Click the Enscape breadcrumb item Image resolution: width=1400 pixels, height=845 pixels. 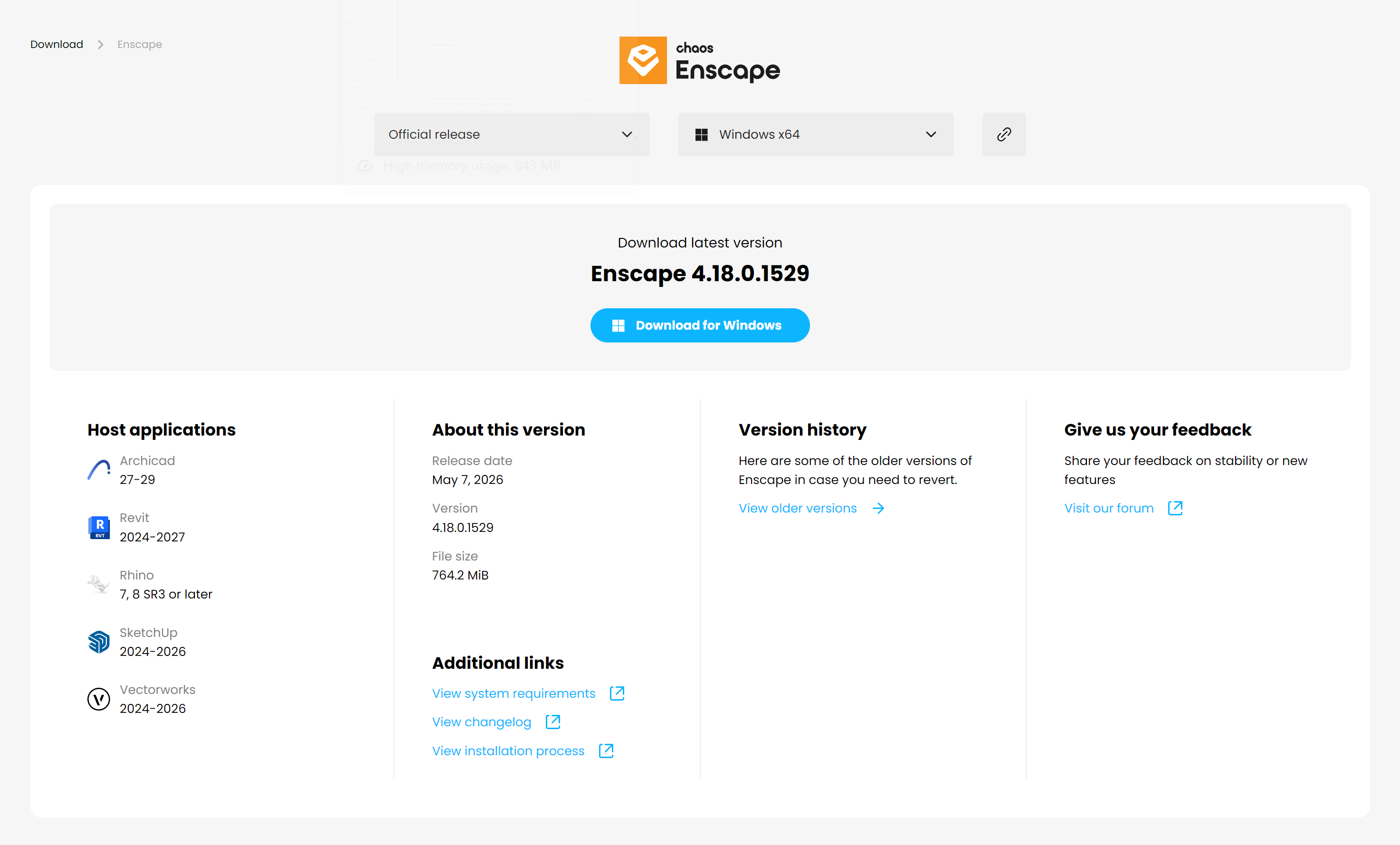[140, 44]
